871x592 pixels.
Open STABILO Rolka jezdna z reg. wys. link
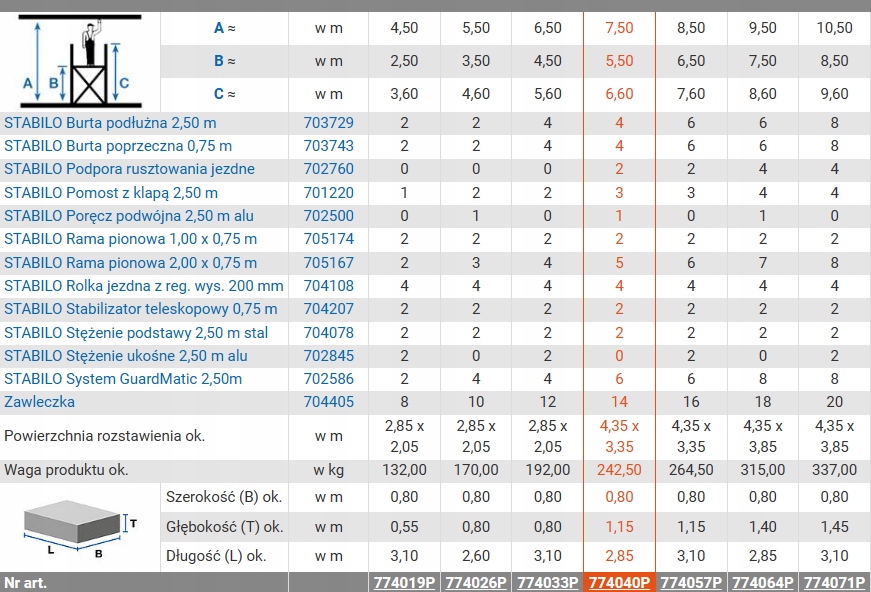point(144,285)
